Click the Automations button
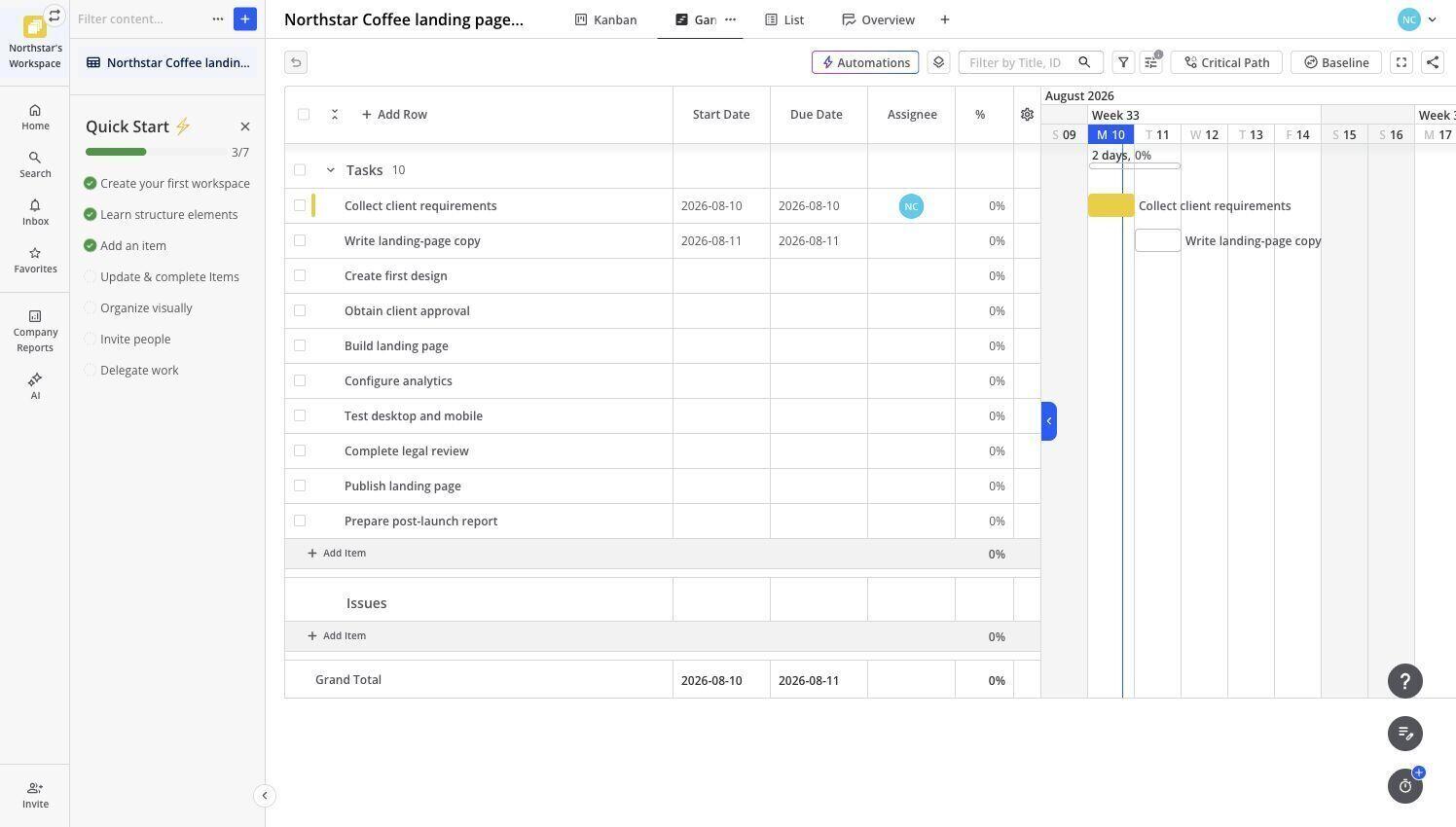Viewport: 1456px width, 827px height. 865,62
